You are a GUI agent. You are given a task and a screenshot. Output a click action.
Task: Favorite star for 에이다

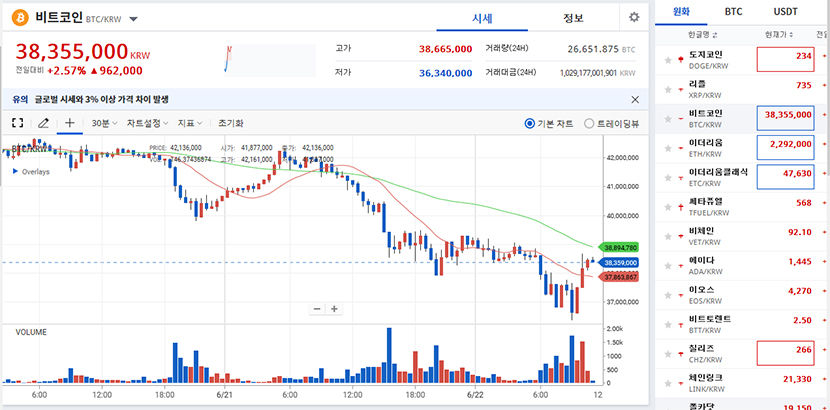pyautogui.click(x=668, y=266)
